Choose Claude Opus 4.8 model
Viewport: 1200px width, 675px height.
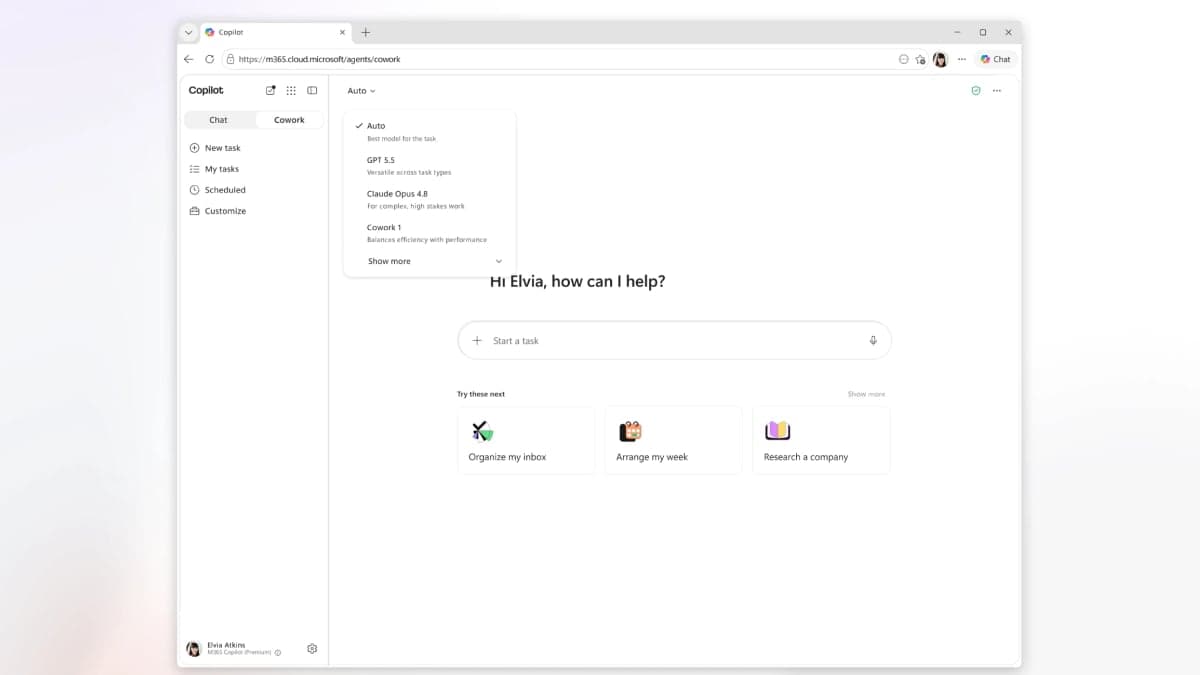pos(429,199)
